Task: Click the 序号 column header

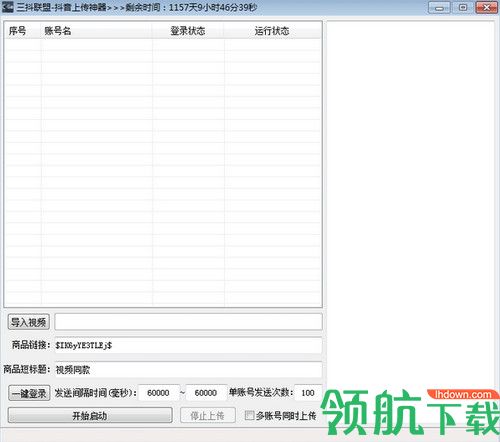Action: point(22,31)
